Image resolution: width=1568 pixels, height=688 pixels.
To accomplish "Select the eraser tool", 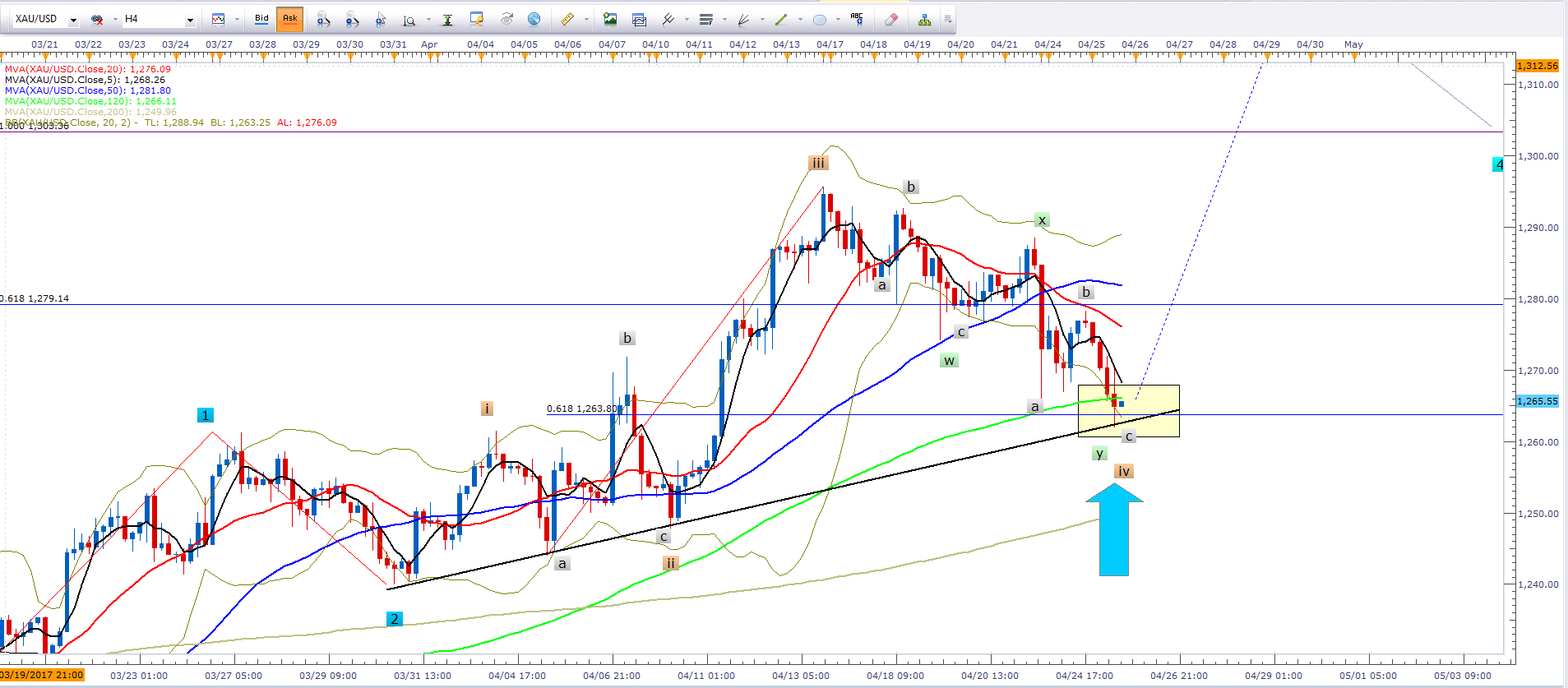I will point(890,19).
